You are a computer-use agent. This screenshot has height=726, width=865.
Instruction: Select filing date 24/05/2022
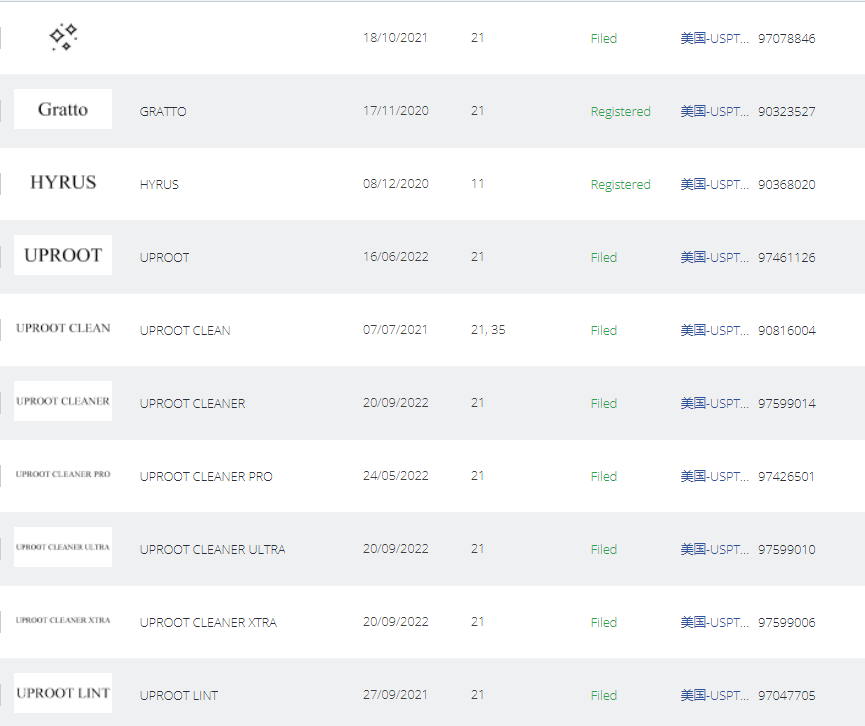(396, 476)
